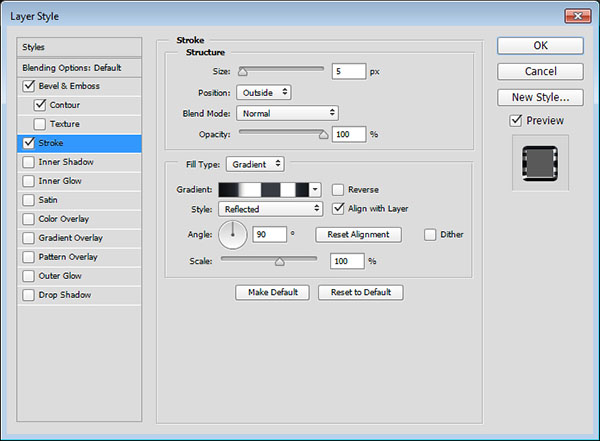
Task: Click the New Style button
Action: (x=540, y=97)
